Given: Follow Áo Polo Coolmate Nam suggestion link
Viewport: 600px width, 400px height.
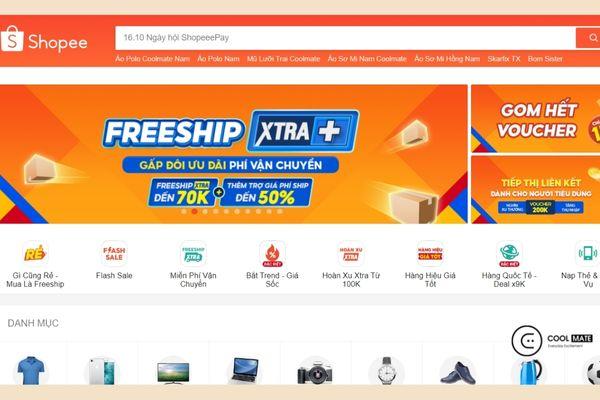Looking at the screenshot, I should coord(152,59).
